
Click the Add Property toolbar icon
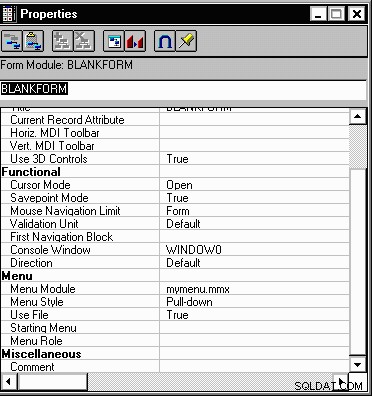coord(63,41)
